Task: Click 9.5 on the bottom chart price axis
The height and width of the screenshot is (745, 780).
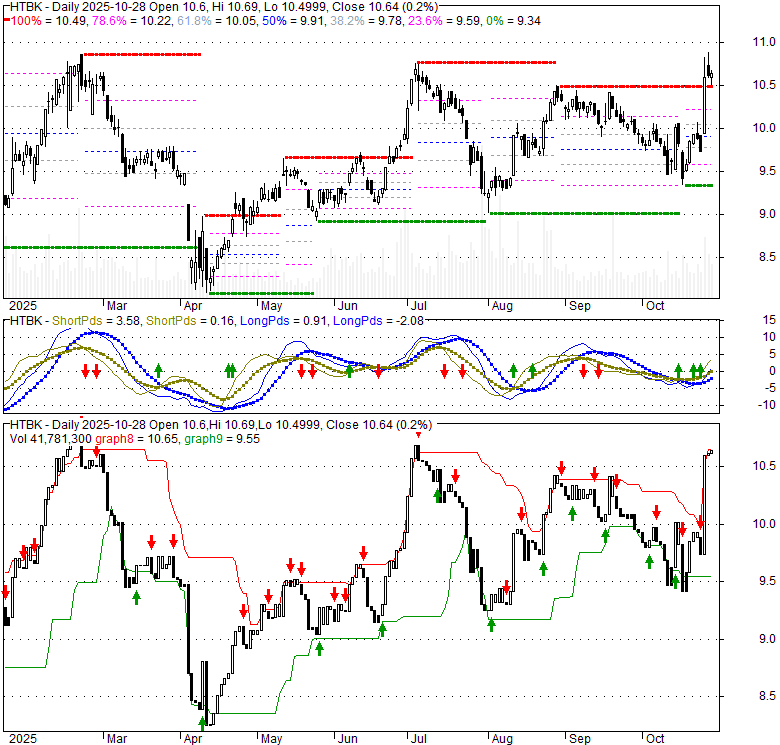Action: coord(767,581)
